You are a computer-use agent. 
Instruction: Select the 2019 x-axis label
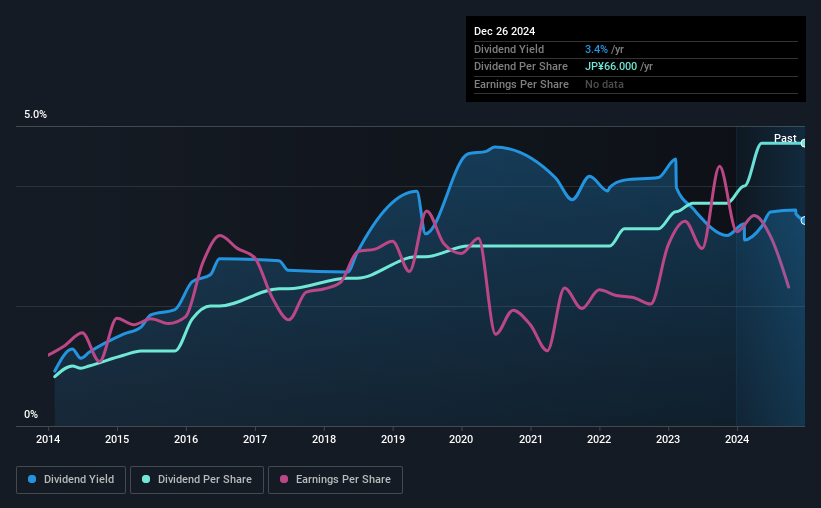pos(393,439)
